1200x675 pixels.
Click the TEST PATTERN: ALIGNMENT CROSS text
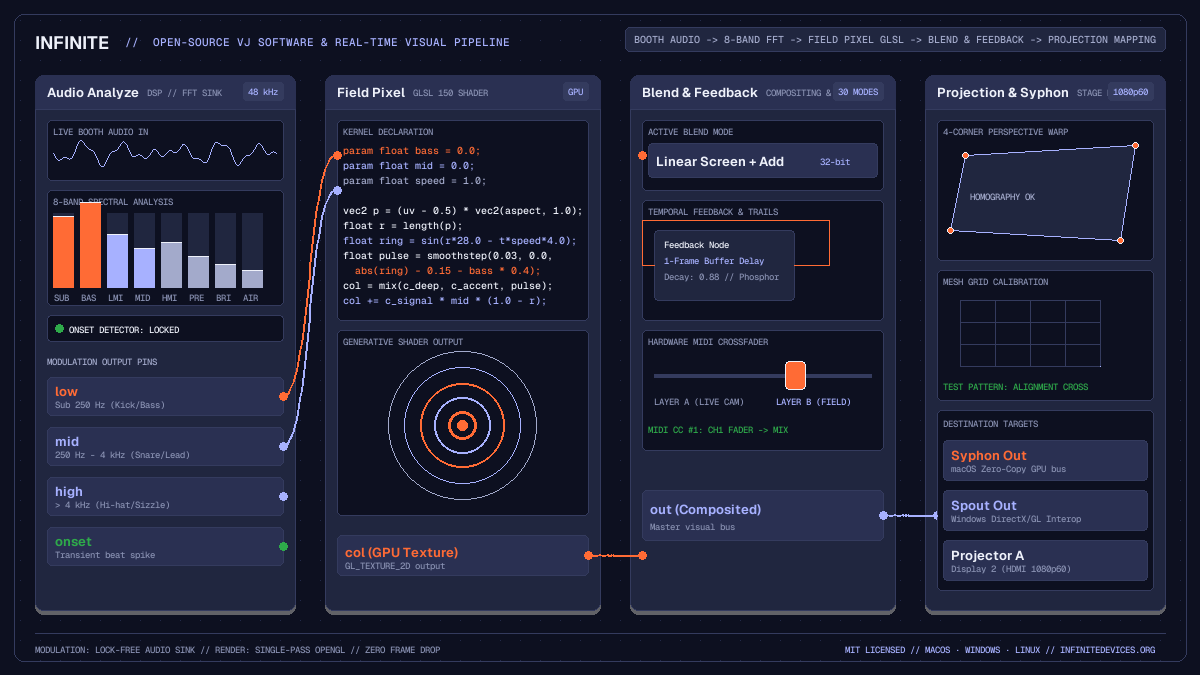coord(1016,387)
